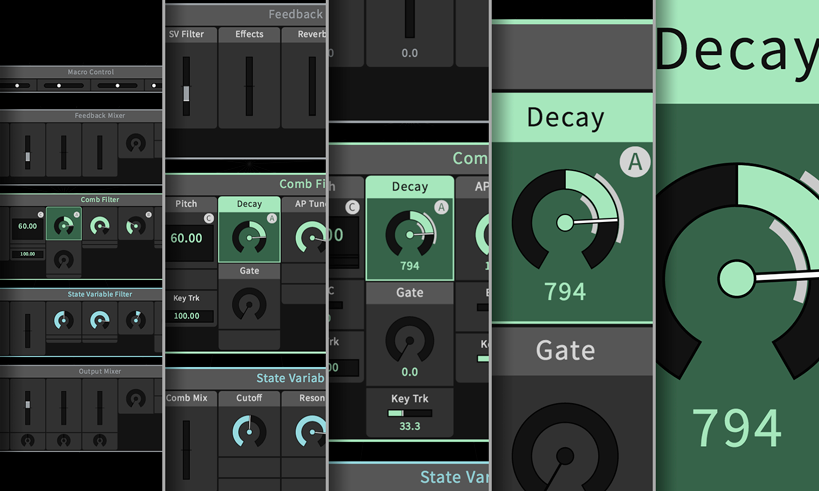
Task: Click the highlighted Comb Filter knob in leftmost panel
Action: 64,226
